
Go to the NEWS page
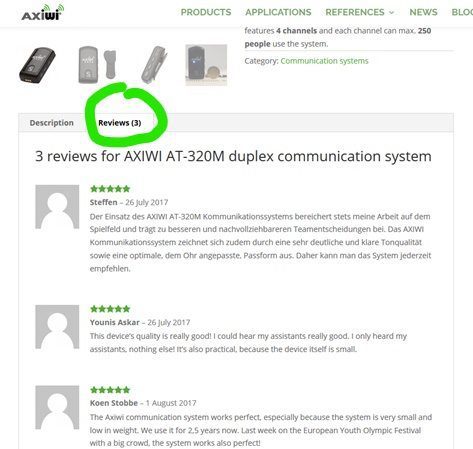(x=423, y=12)
